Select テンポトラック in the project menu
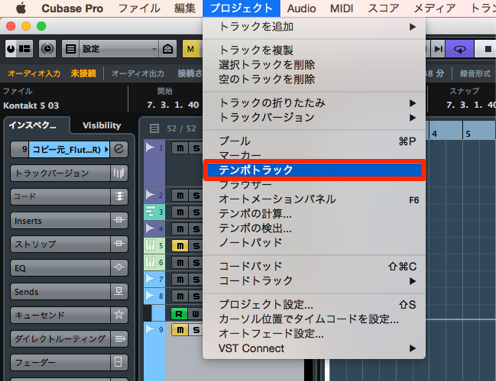The image size is (496, 381). click(314, 170)
